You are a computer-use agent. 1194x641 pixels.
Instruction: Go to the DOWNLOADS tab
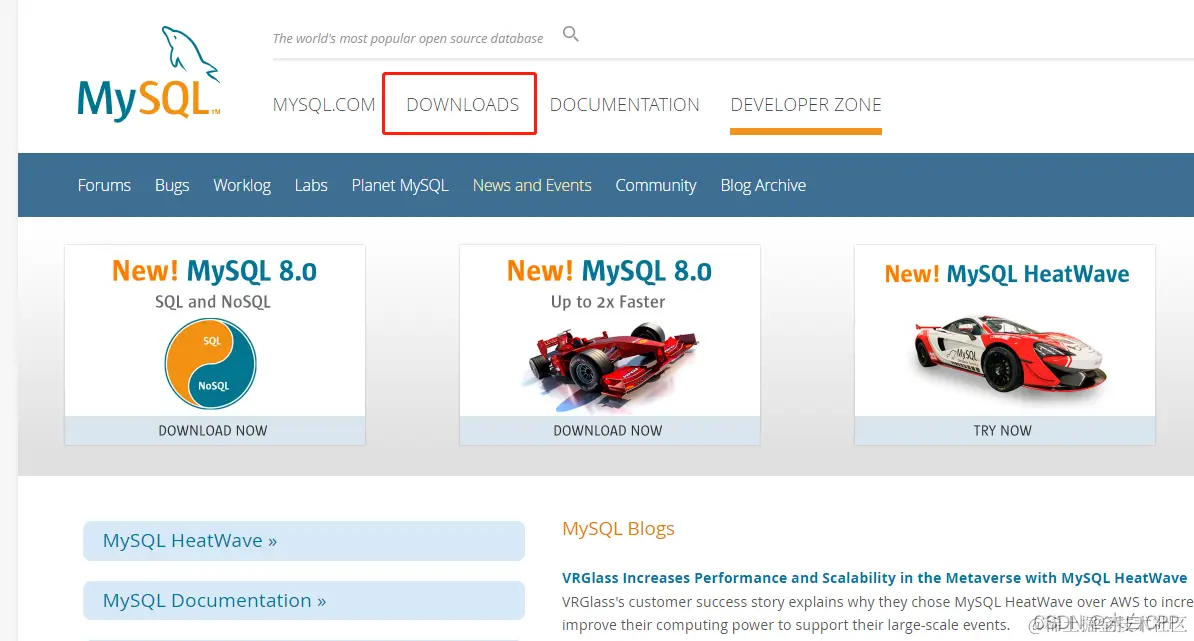click(462, 104)
